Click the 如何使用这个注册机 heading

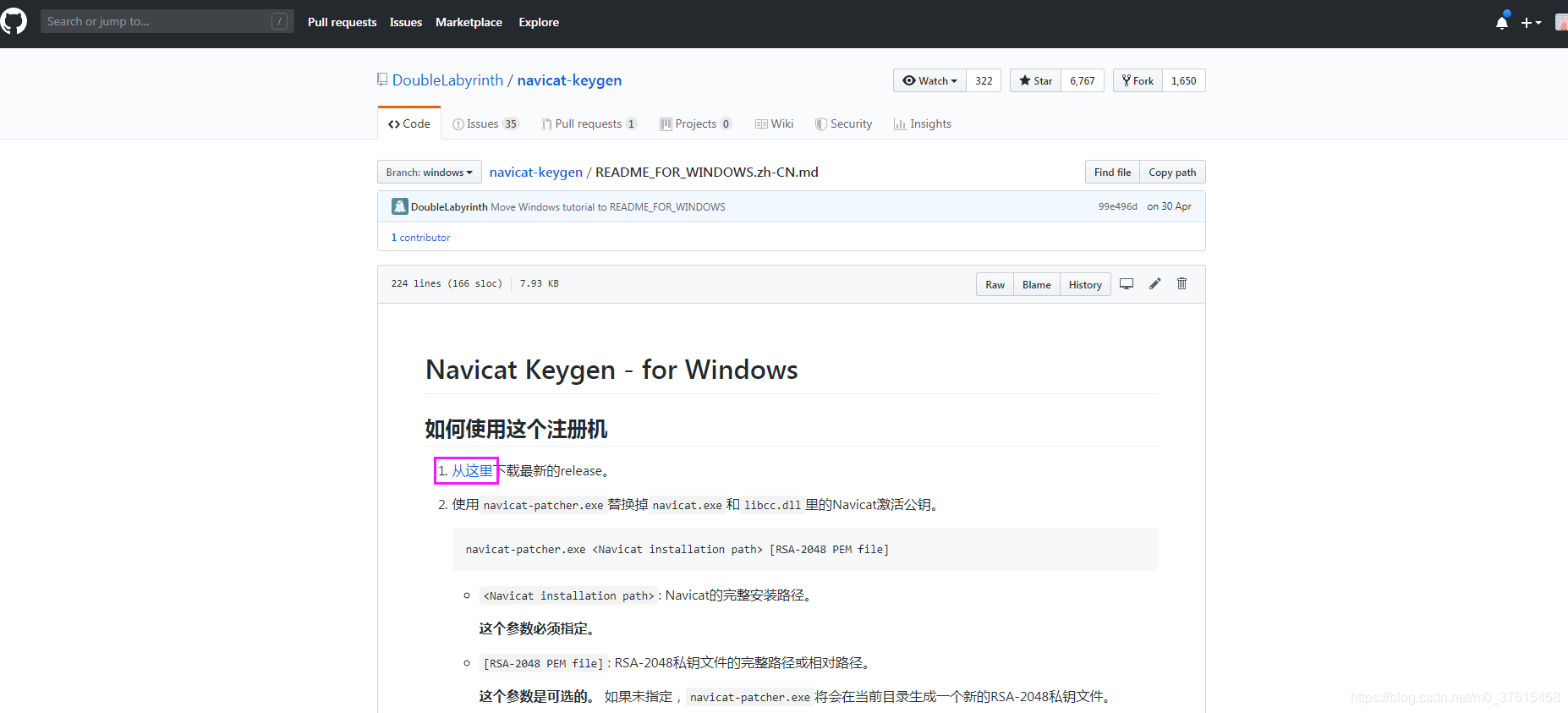[516, 429]
